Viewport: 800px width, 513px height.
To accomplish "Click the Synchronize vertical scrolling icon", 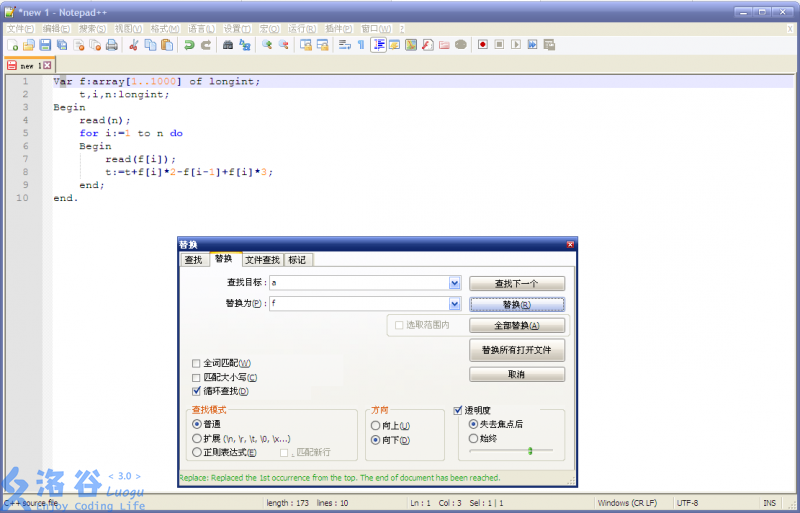I will click(306, 45).
